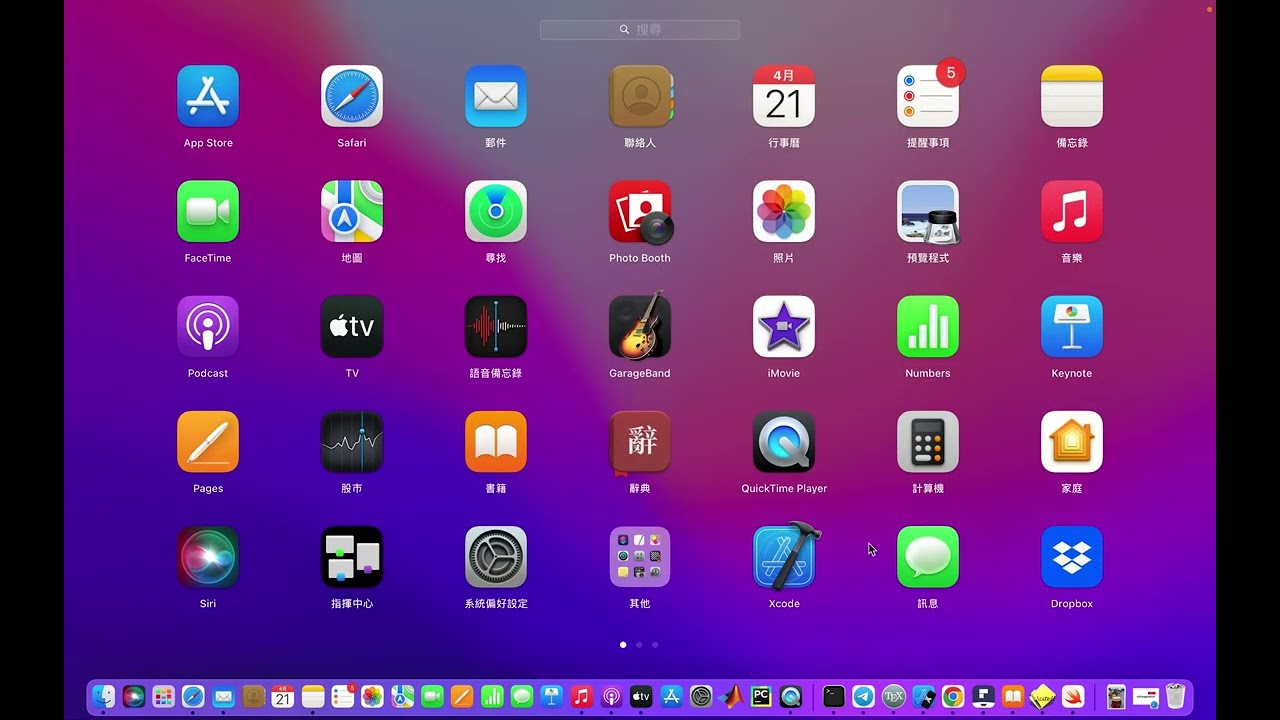Launch FaceTime from the Launchpad grid

(x=208, y=211)
